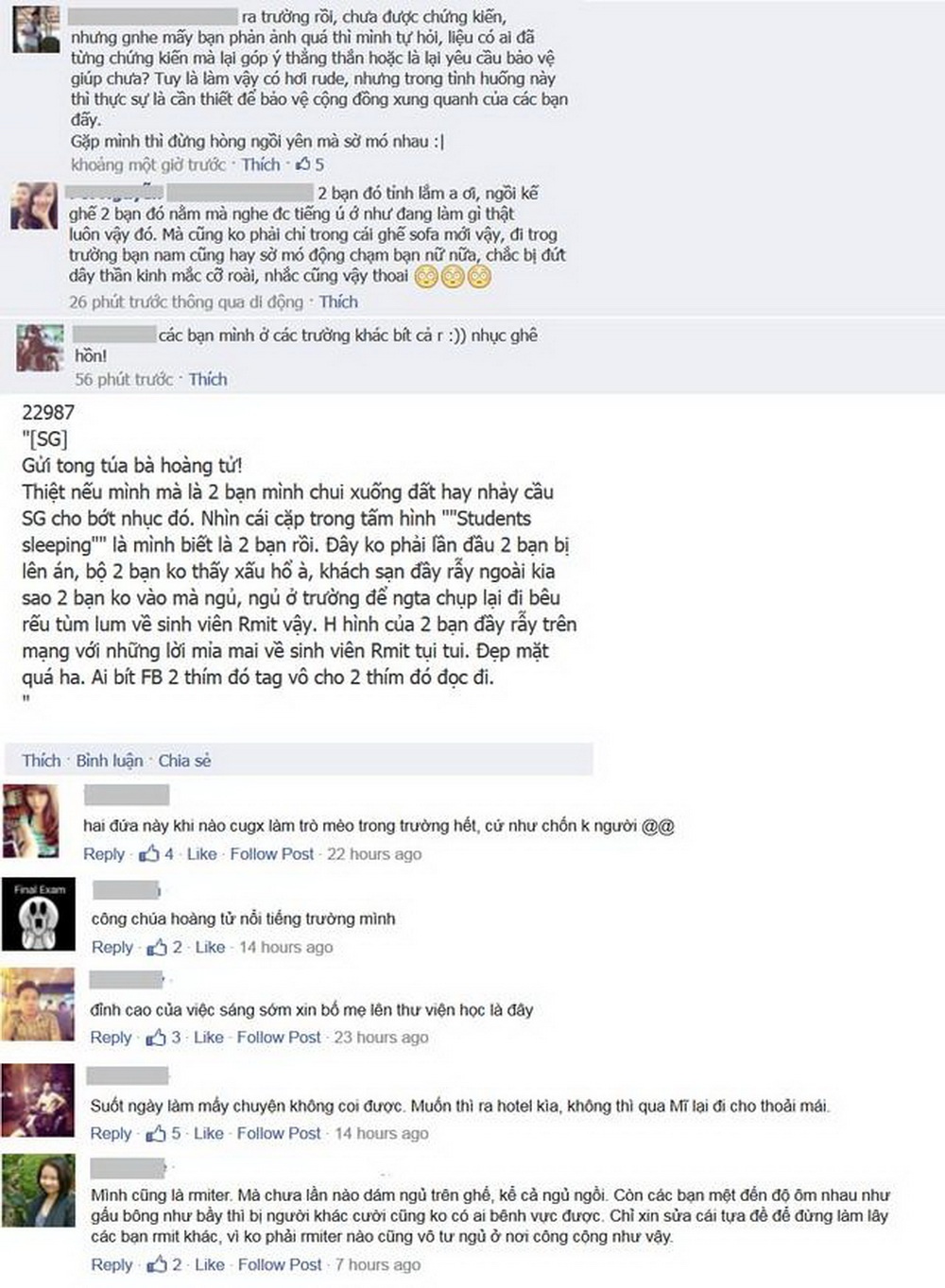Click 'Thích' on the top comment
Screen dimensions: 945x1288
pos(261,164)
